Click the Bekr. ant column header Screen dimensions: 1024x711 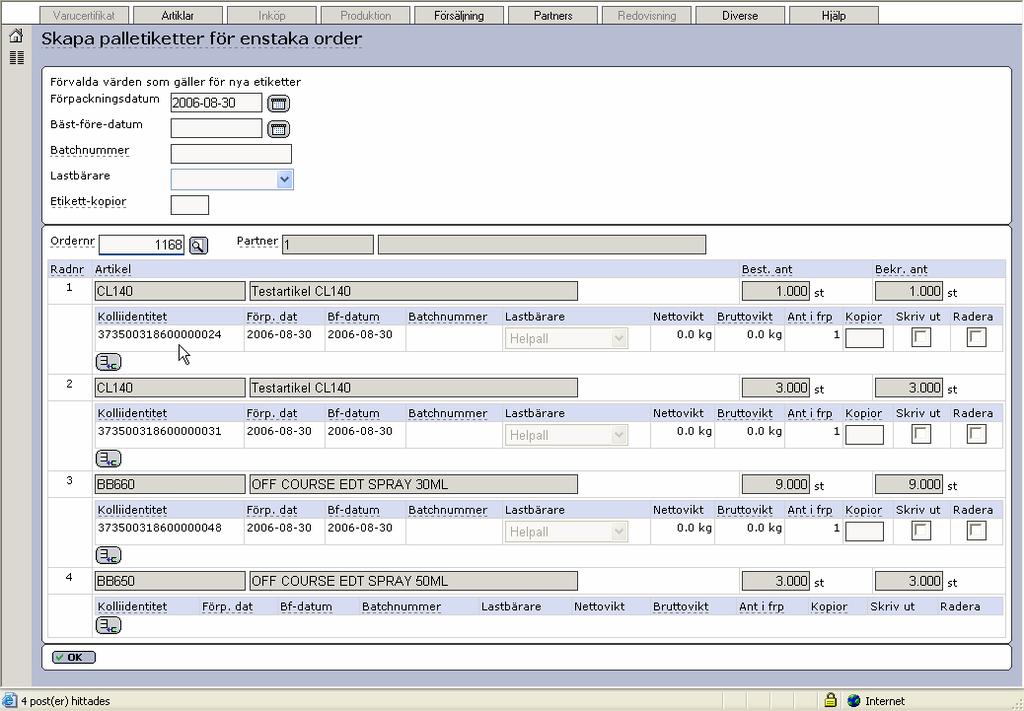tap(901, 269)
